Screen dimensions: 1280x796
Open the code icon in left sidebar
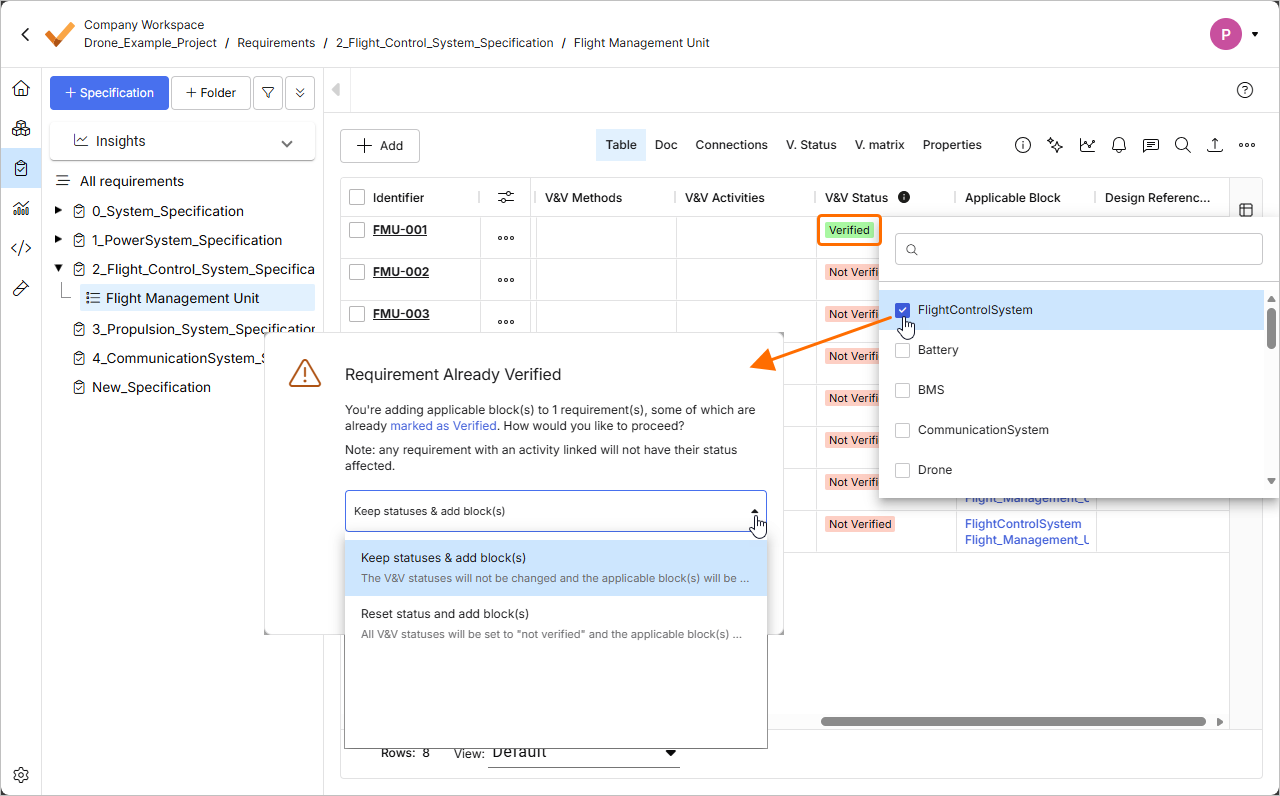pos(21,248)
